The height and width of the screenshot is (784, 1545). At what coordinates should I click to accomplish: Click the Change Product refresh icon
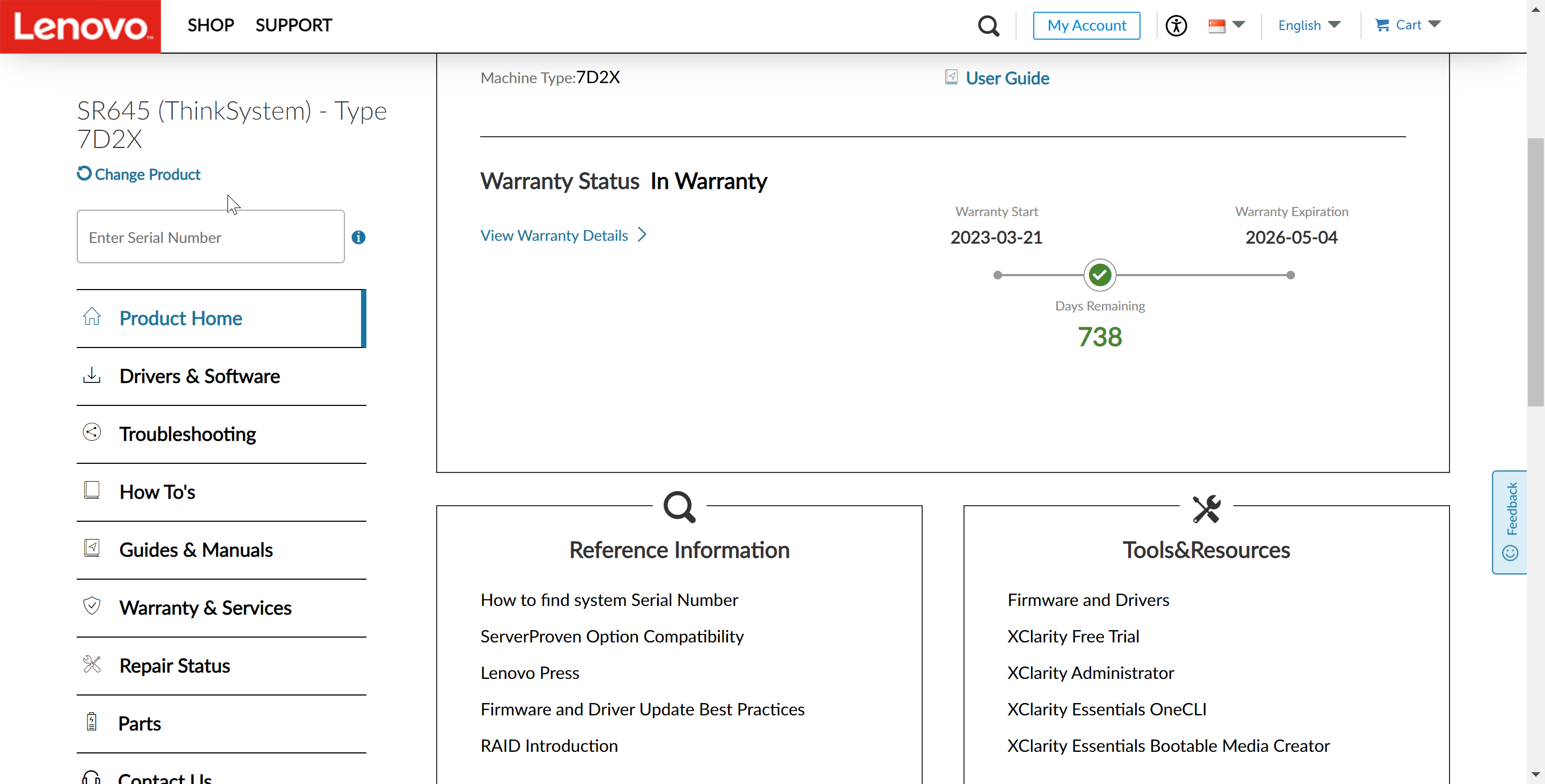(x=84, y=173)
